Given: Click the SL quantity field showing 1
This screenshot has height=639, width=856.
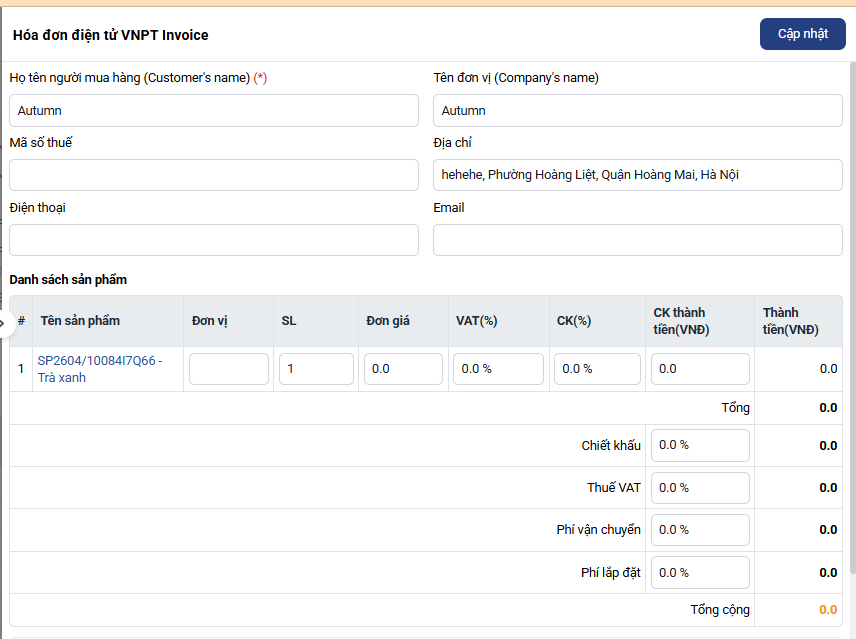Looking at the screenshot, I should pyautogui.click(x=316, y=369).
